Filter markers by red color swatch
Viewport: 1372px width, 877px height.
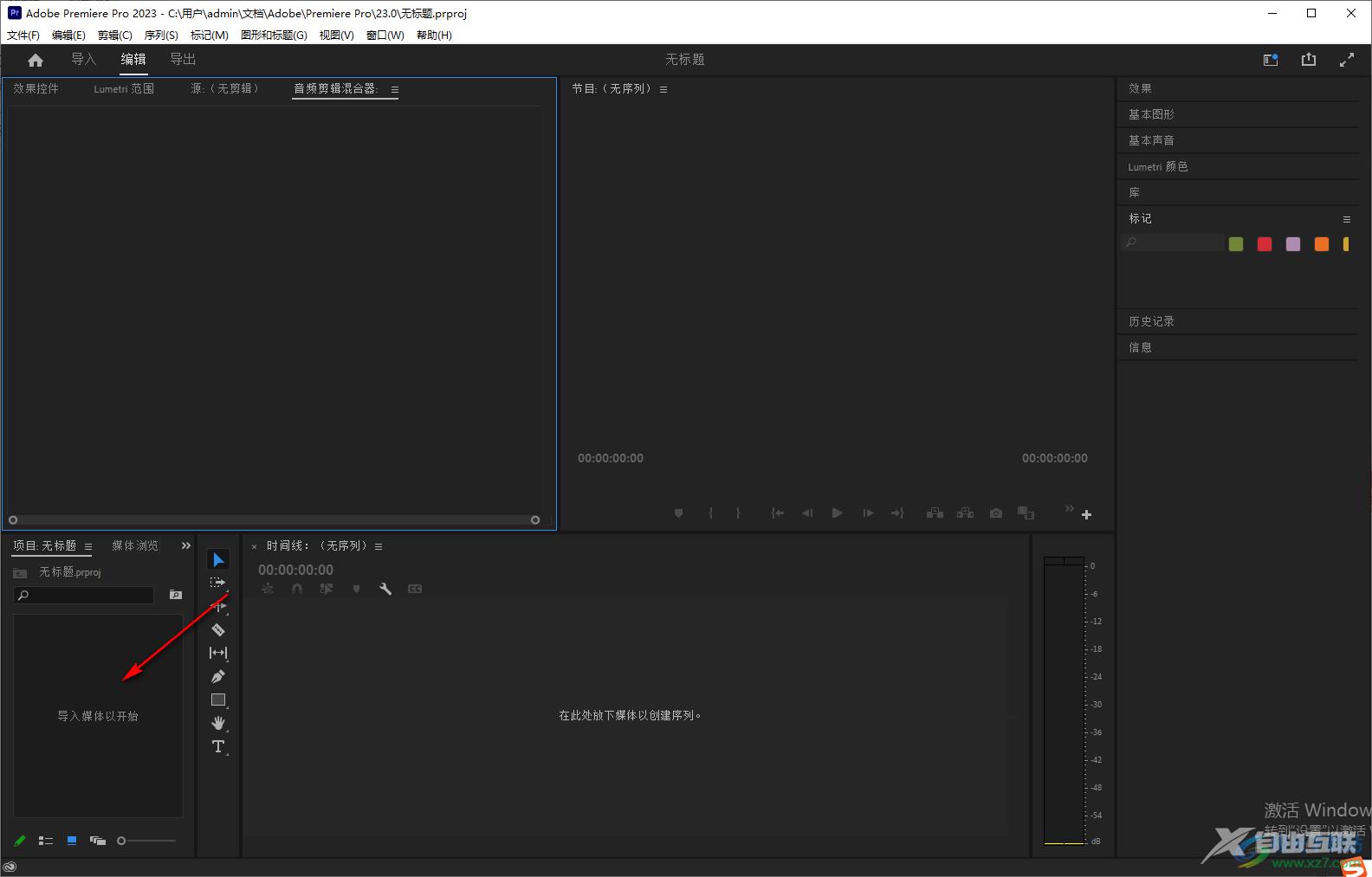tap(1265, 244)
